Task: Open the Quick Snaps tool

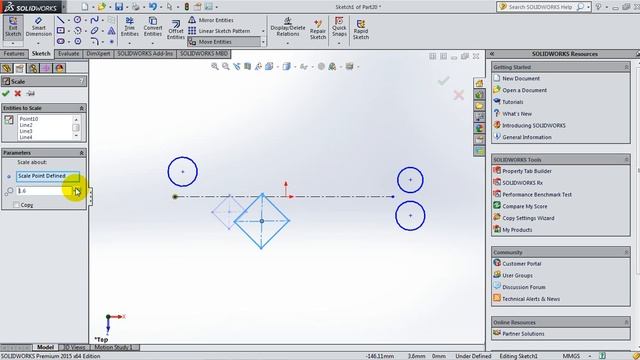Action: [x=339, y=27]
